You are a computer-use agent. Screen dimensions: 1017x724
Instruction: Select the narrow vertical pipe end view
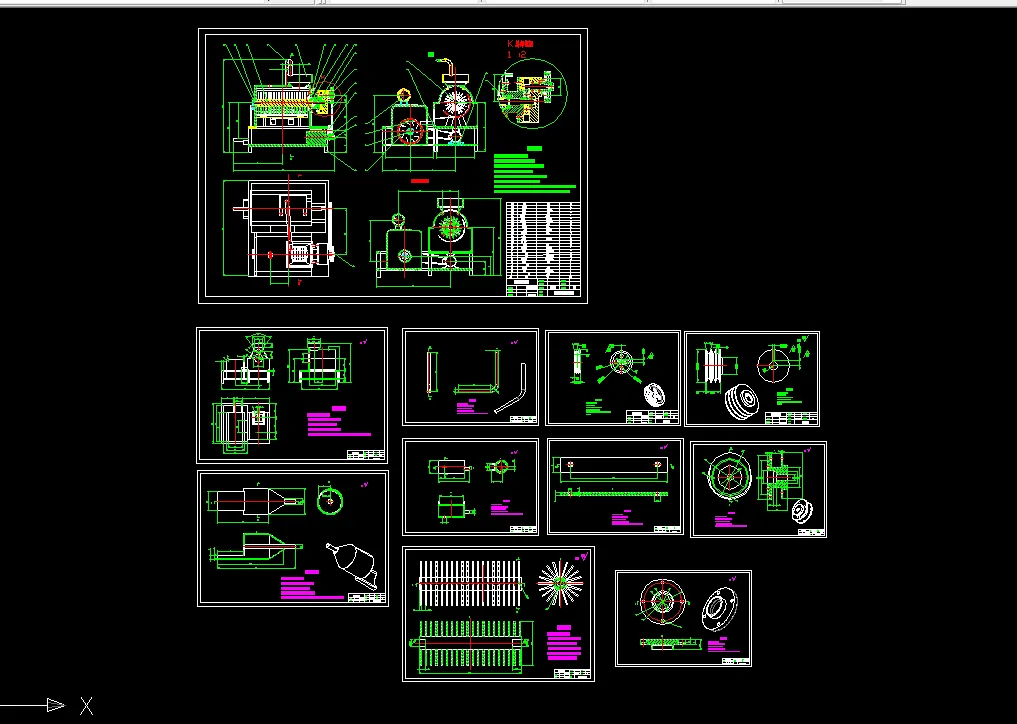[431, 372]
